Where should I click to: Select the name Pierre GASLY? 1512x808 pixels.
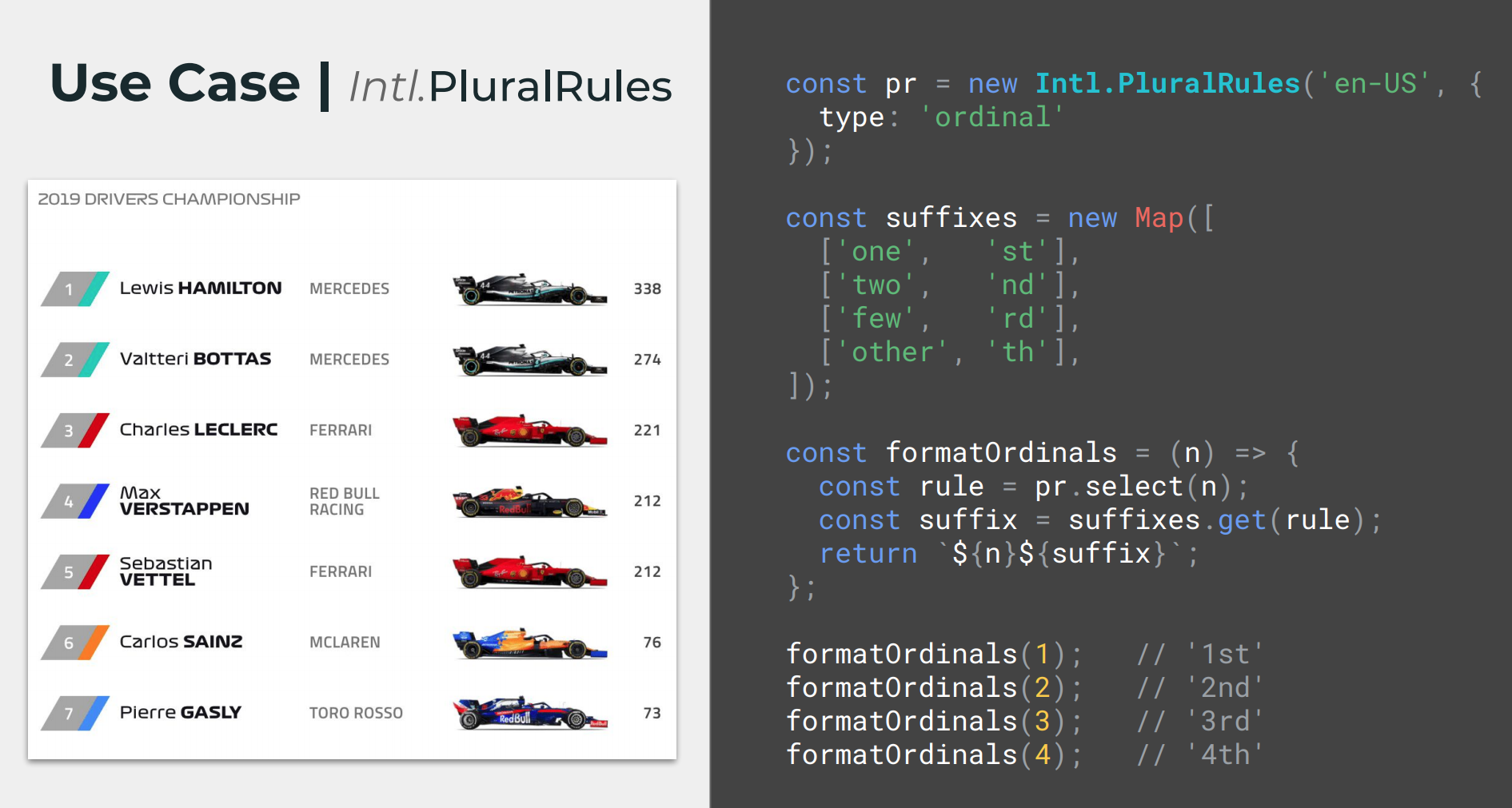(180, 712)
